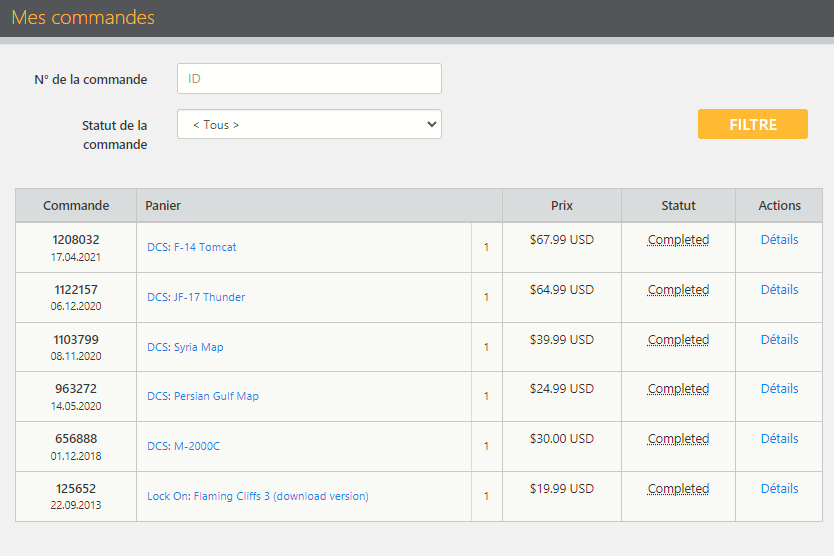The height and width of the screenshot is (556, 834).
Task: Click Completed status of Flaming Cliffs order
Action: (678, 489)
